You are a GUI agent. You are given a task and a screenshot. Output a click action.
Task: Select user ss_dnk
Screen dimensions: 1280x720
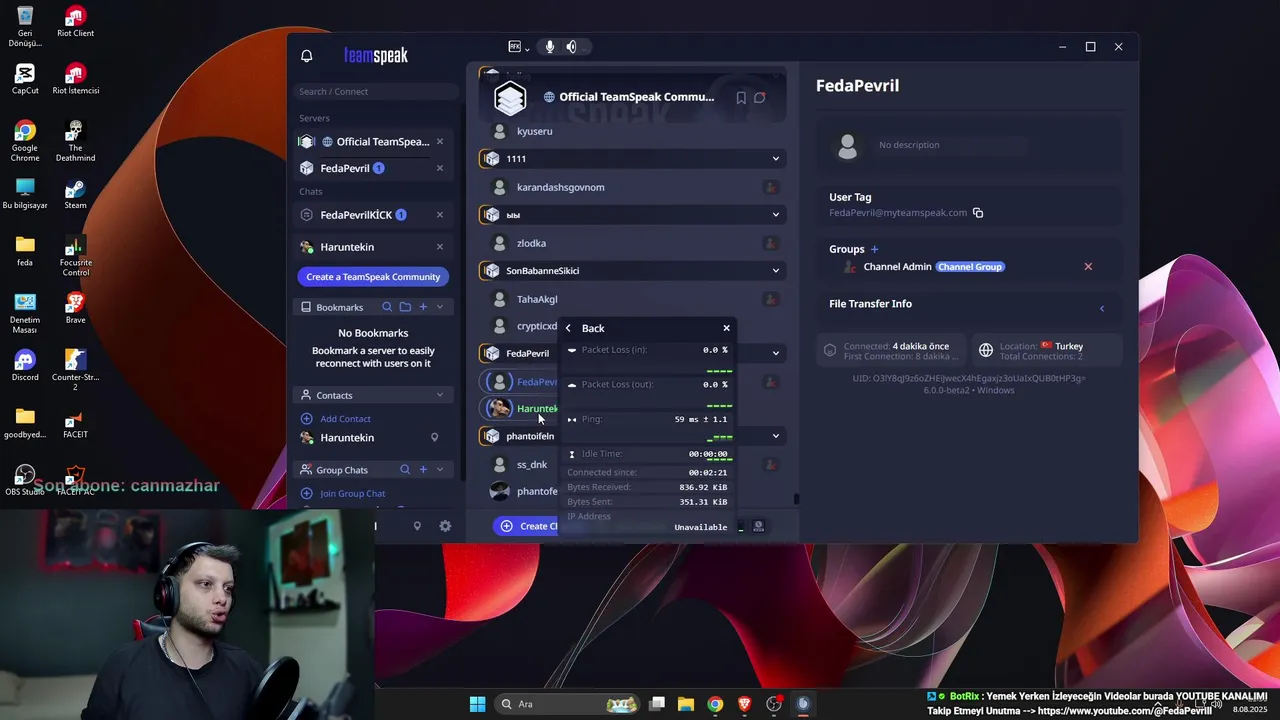point(532,465)
